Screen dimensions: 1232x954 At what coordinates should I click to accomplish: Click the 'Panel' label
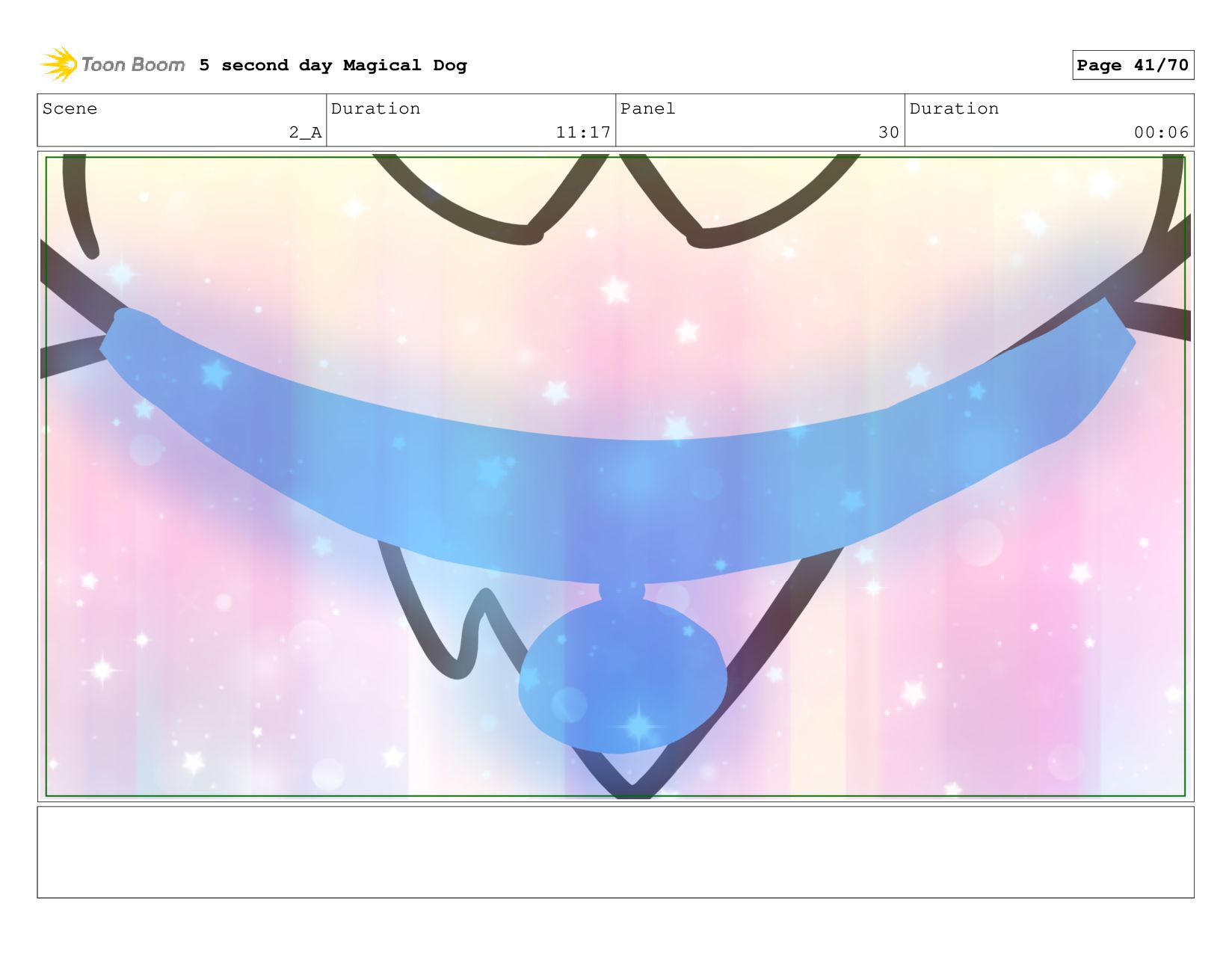647,108
